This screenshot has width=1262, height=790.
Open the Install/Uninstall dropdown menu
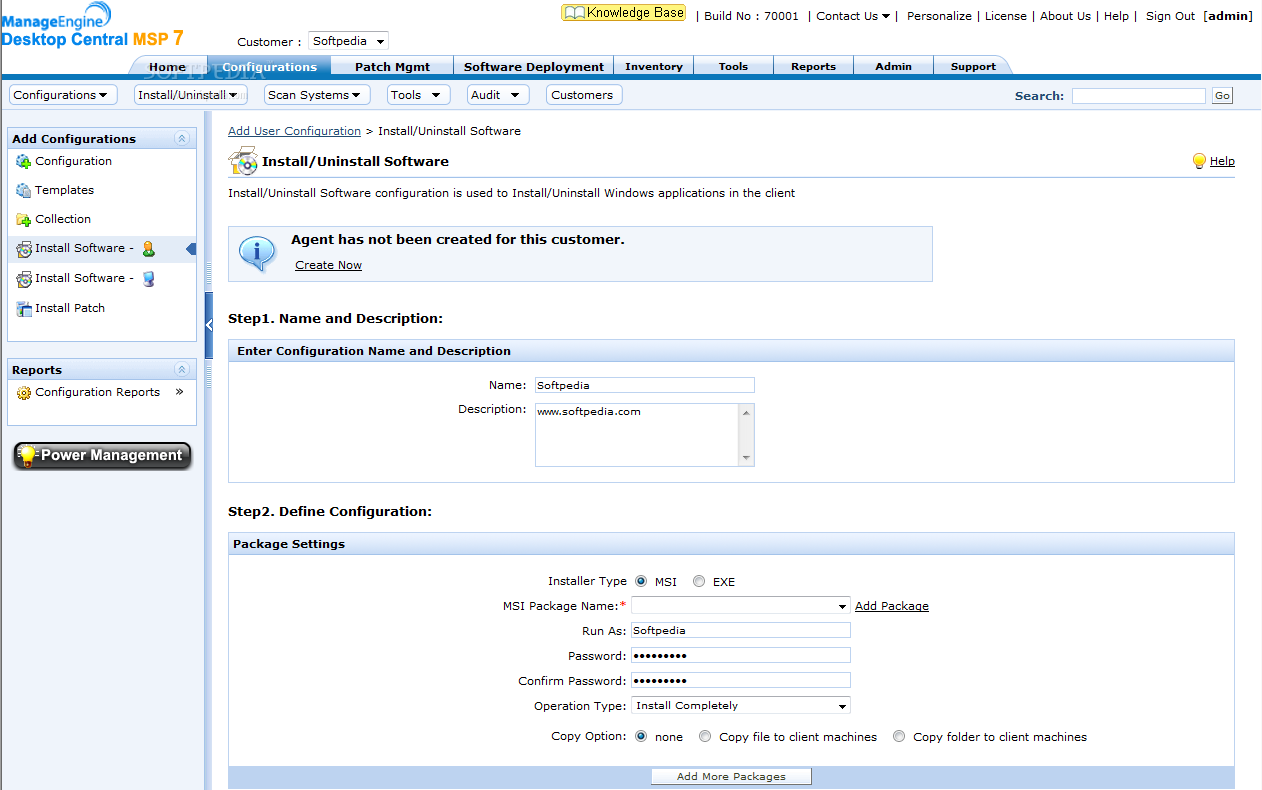191,95
